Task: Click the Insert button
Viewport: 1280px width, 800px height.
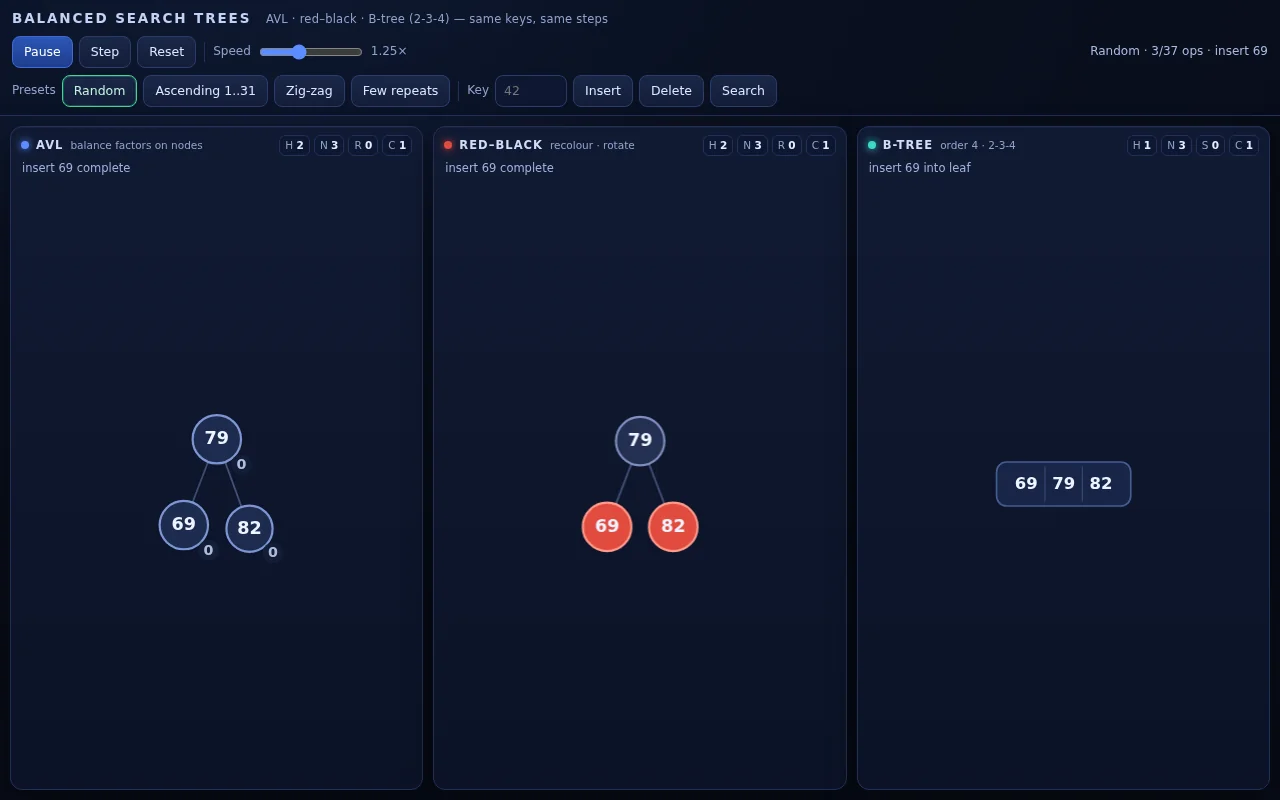Action: [603, 91]
